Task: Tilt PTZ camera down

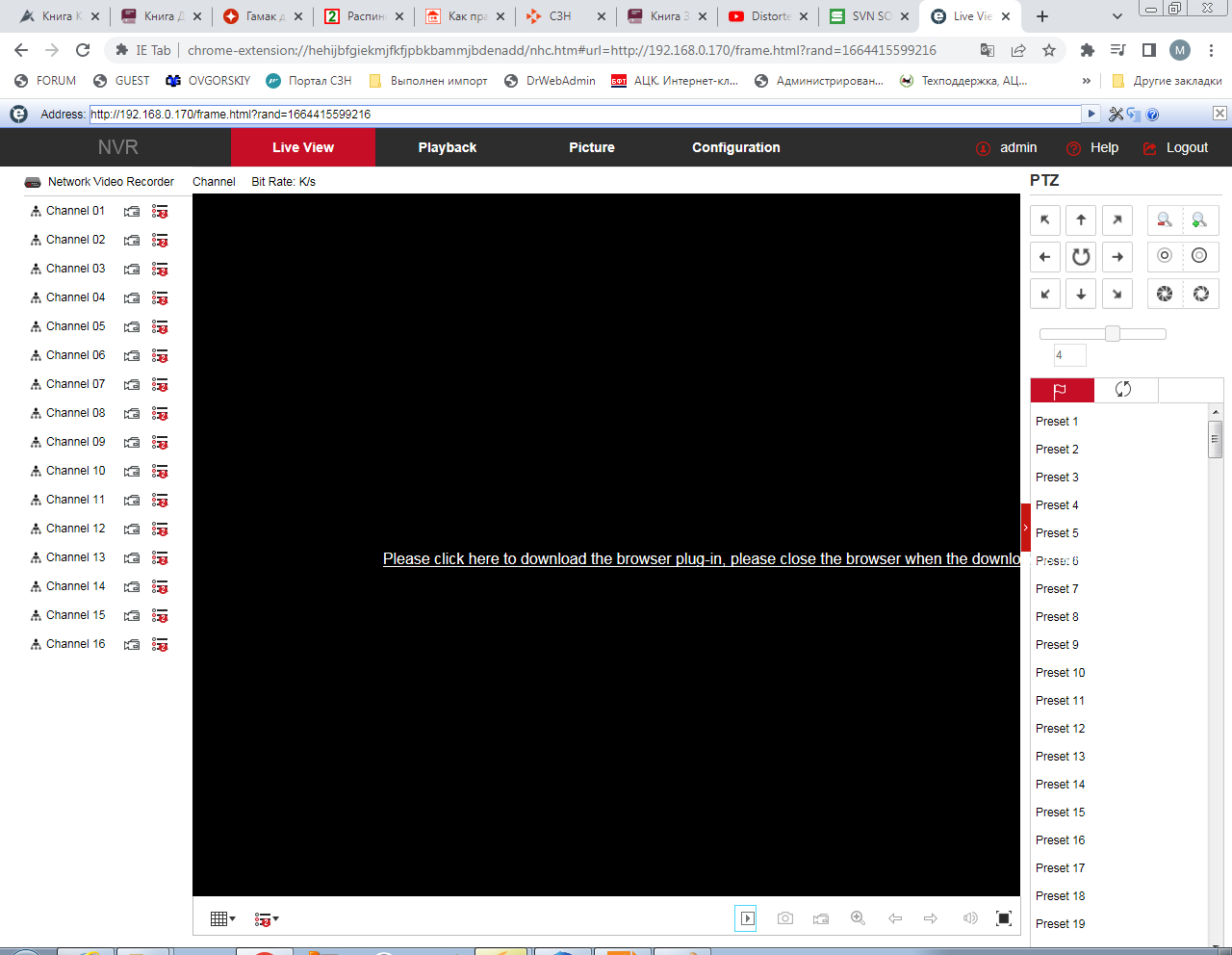Action: tap(1081, 294)
